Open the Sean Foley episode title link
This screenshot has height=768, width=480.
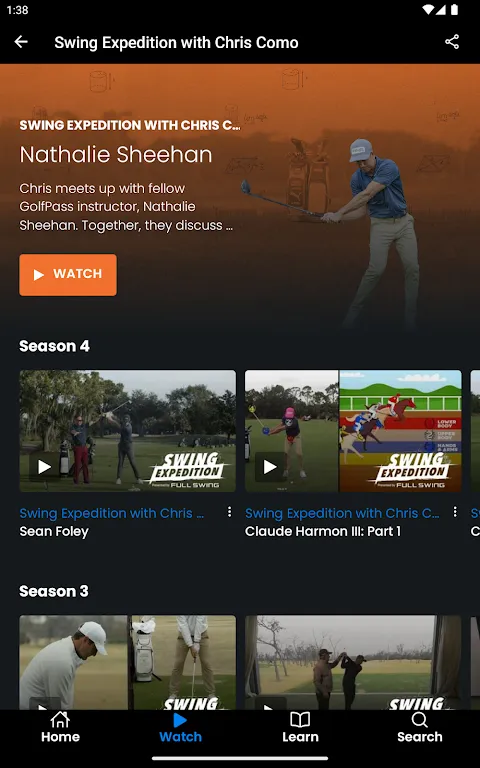pos(54,531)
